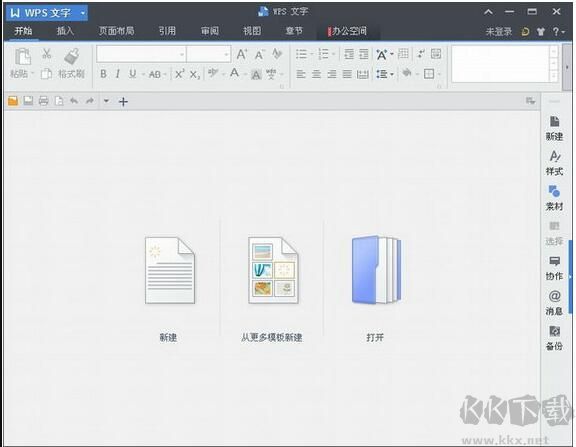
Task: Click the Increase Indent icon
Action: [364, 54]
